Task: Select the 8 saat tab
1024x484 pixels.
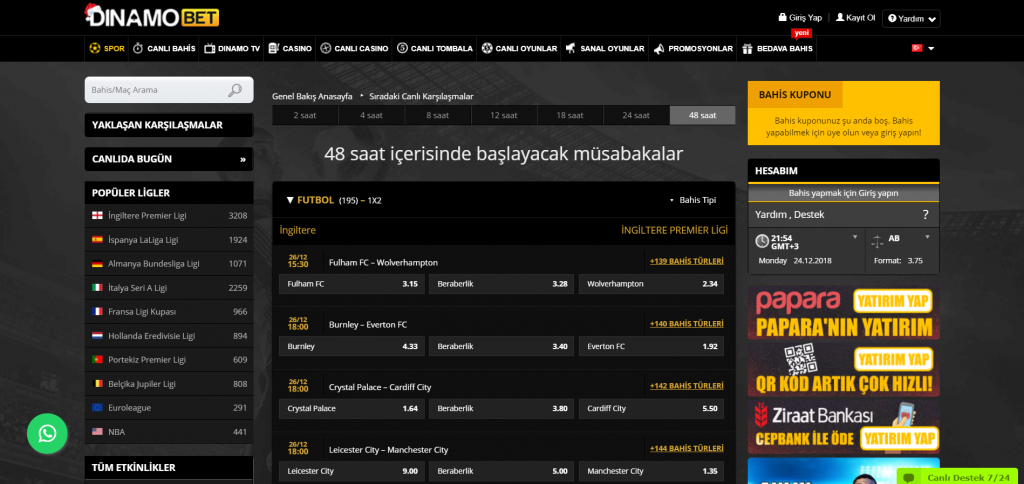Action: (x=438, y=115)
